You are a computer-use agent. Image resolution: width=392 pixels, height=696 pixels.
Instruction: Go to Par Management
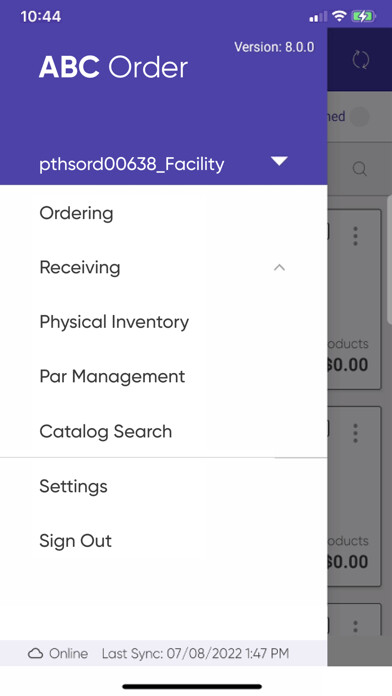[x=112, y=377]
